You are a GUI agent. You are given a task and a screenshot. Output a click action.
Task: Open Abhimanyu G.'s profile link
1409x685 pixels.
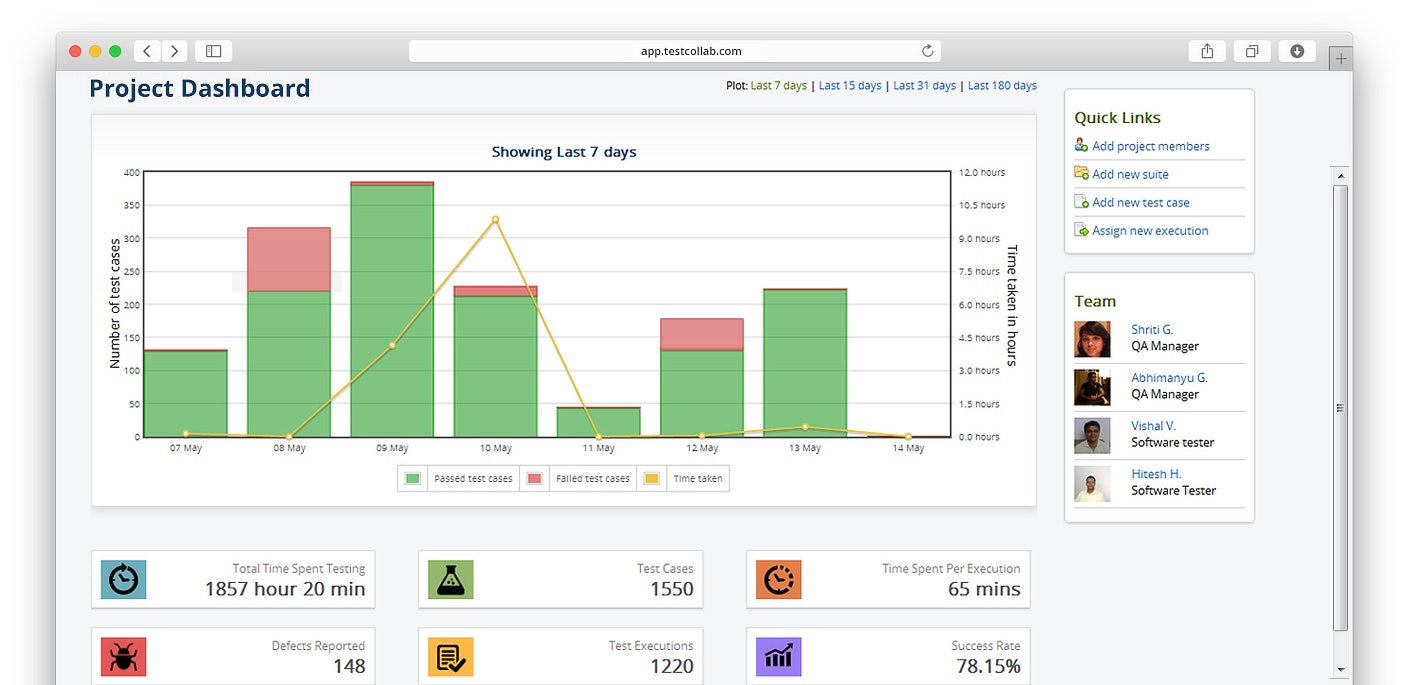coord(1169,377)
